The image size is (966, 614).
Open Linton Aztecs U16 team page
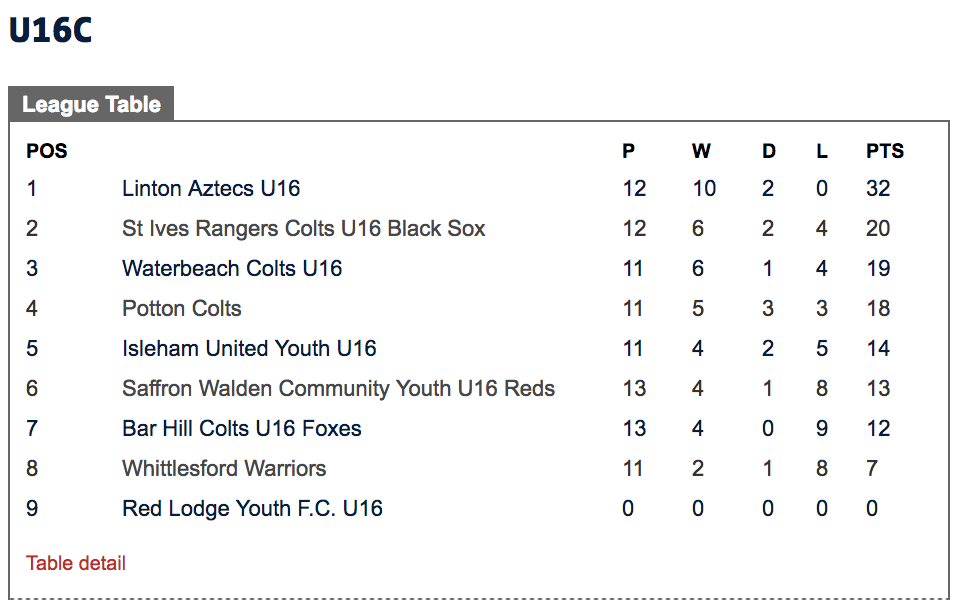[x=211, y=188]
